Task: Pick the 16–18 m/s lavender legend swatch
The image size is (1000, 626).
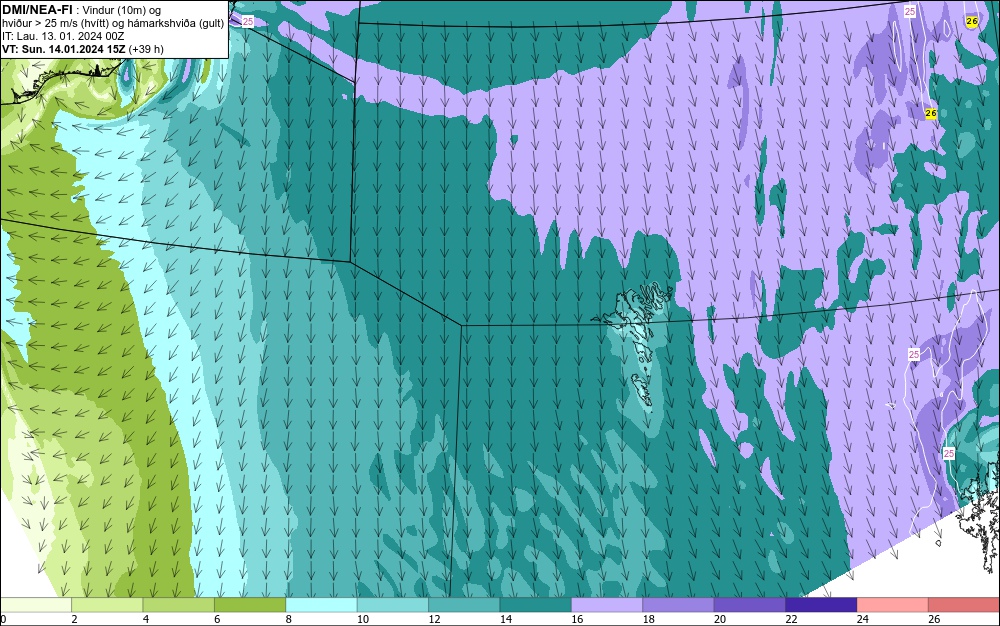Action: (607, 605)
